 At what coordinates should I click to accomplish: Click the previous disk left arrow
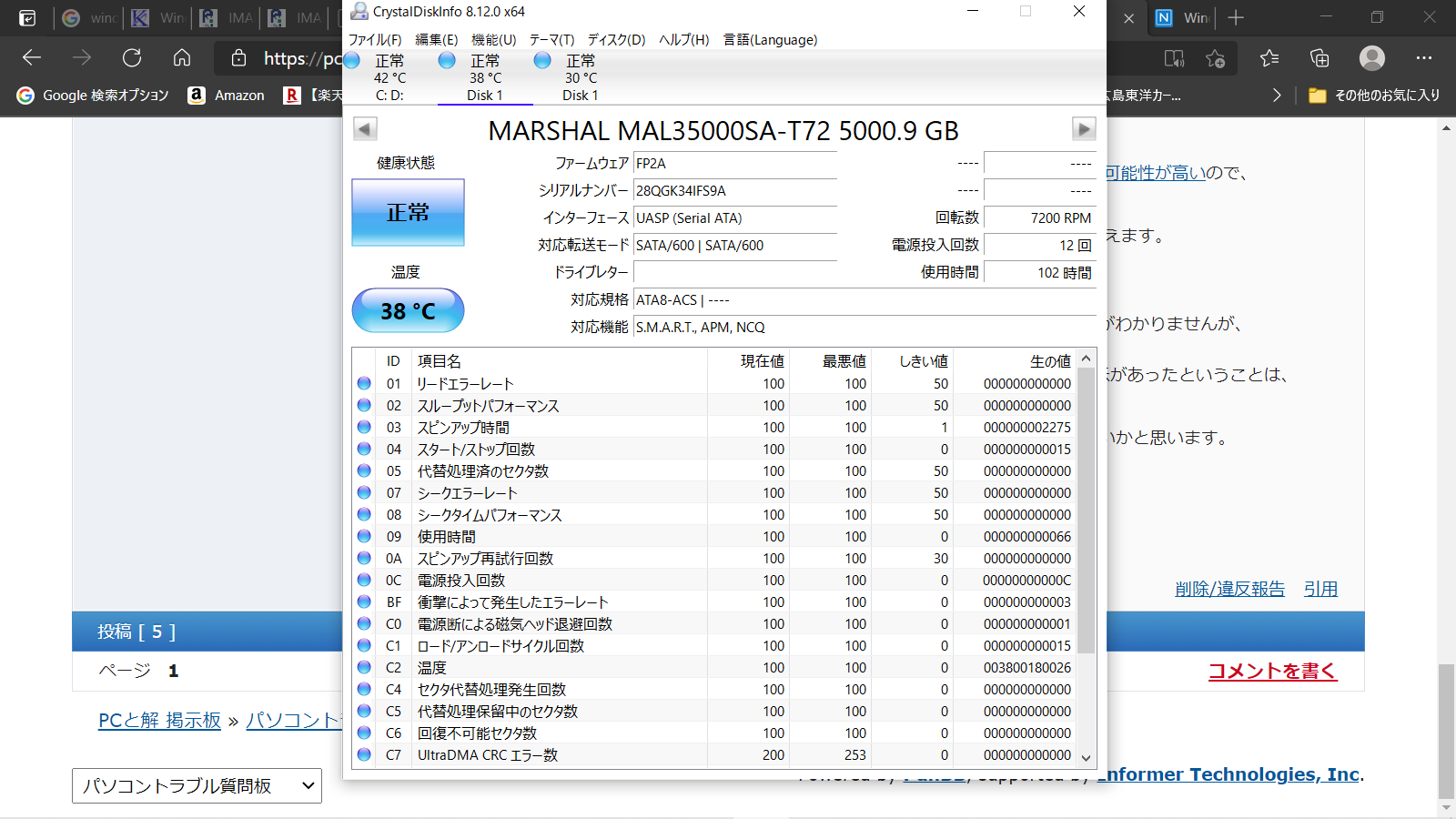click(365, 129)
